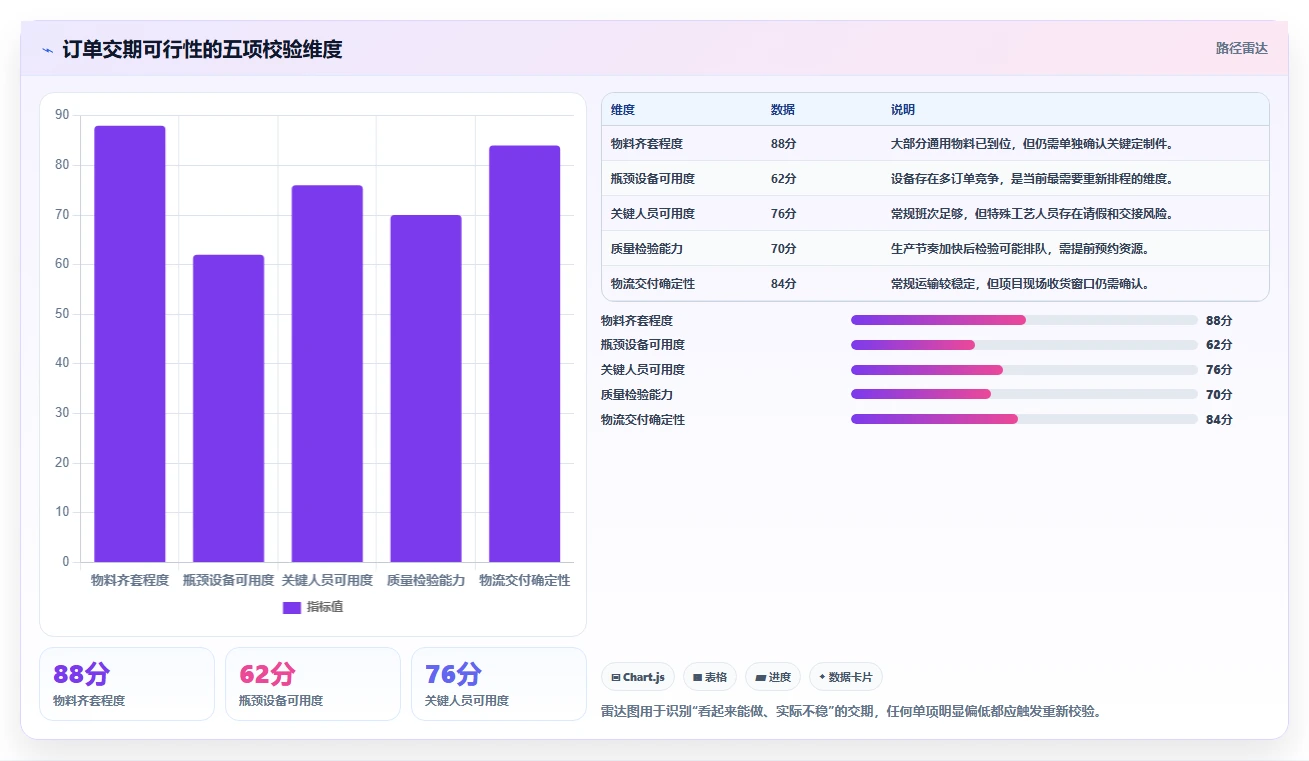Click the 物料齐套程度 bar in chart
The image size is (1309, 761).
130,344
